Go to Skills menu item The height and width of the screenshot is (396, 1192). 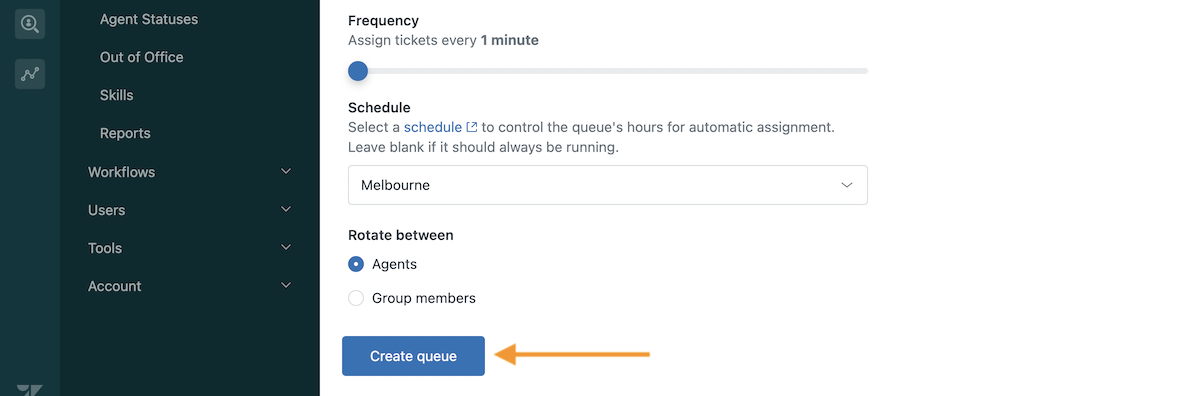[116, 95]
